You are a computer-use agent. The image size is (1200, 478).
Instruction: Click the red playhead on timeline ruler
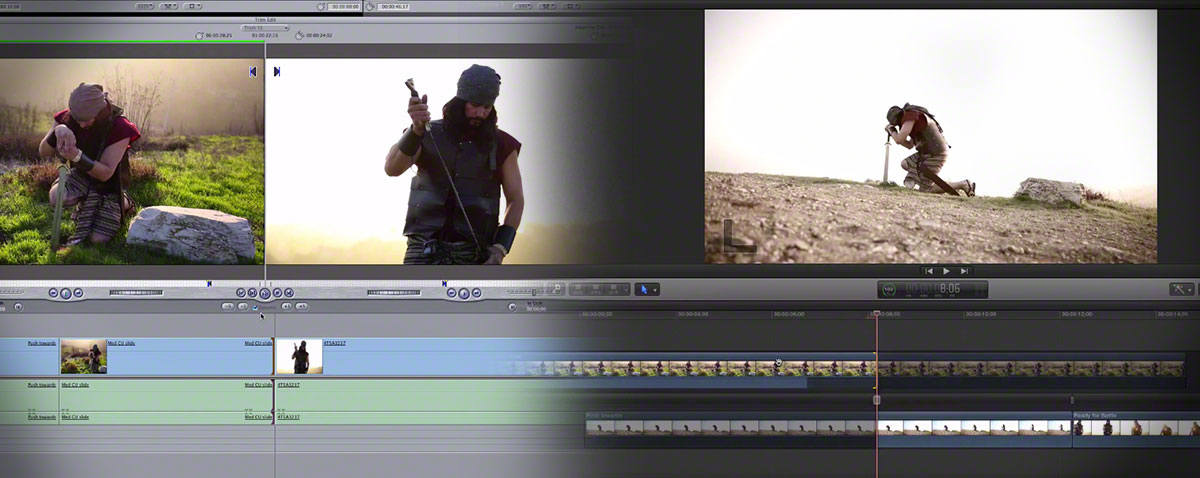(876, 314)
